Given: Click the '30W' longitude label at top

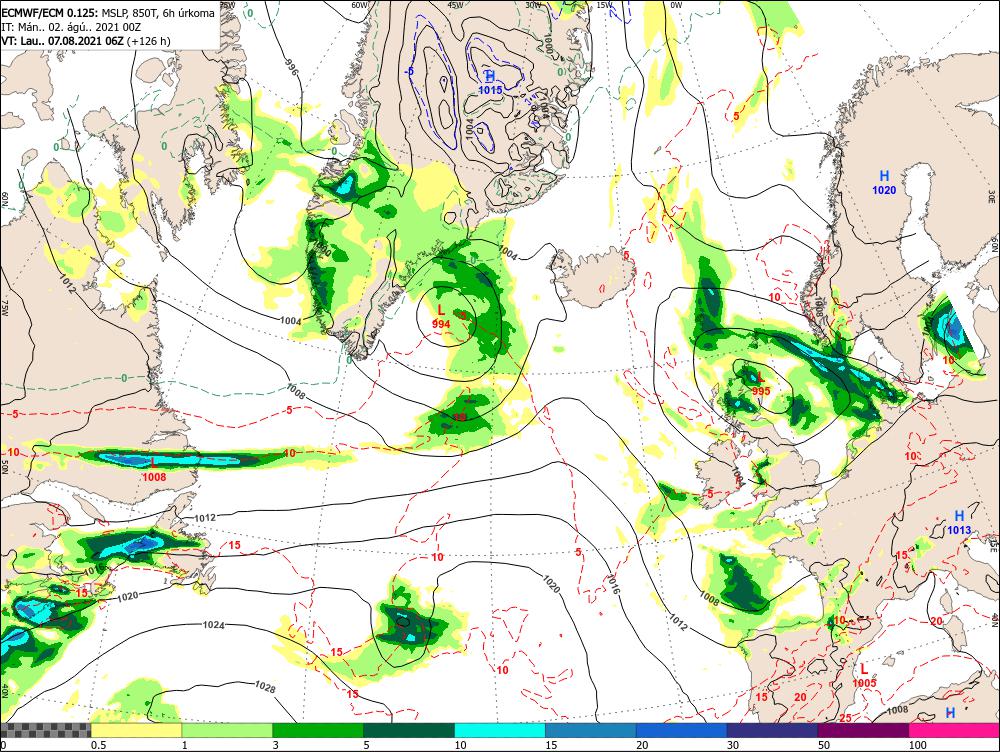Looking at the screenshot, I should point(533,5).
